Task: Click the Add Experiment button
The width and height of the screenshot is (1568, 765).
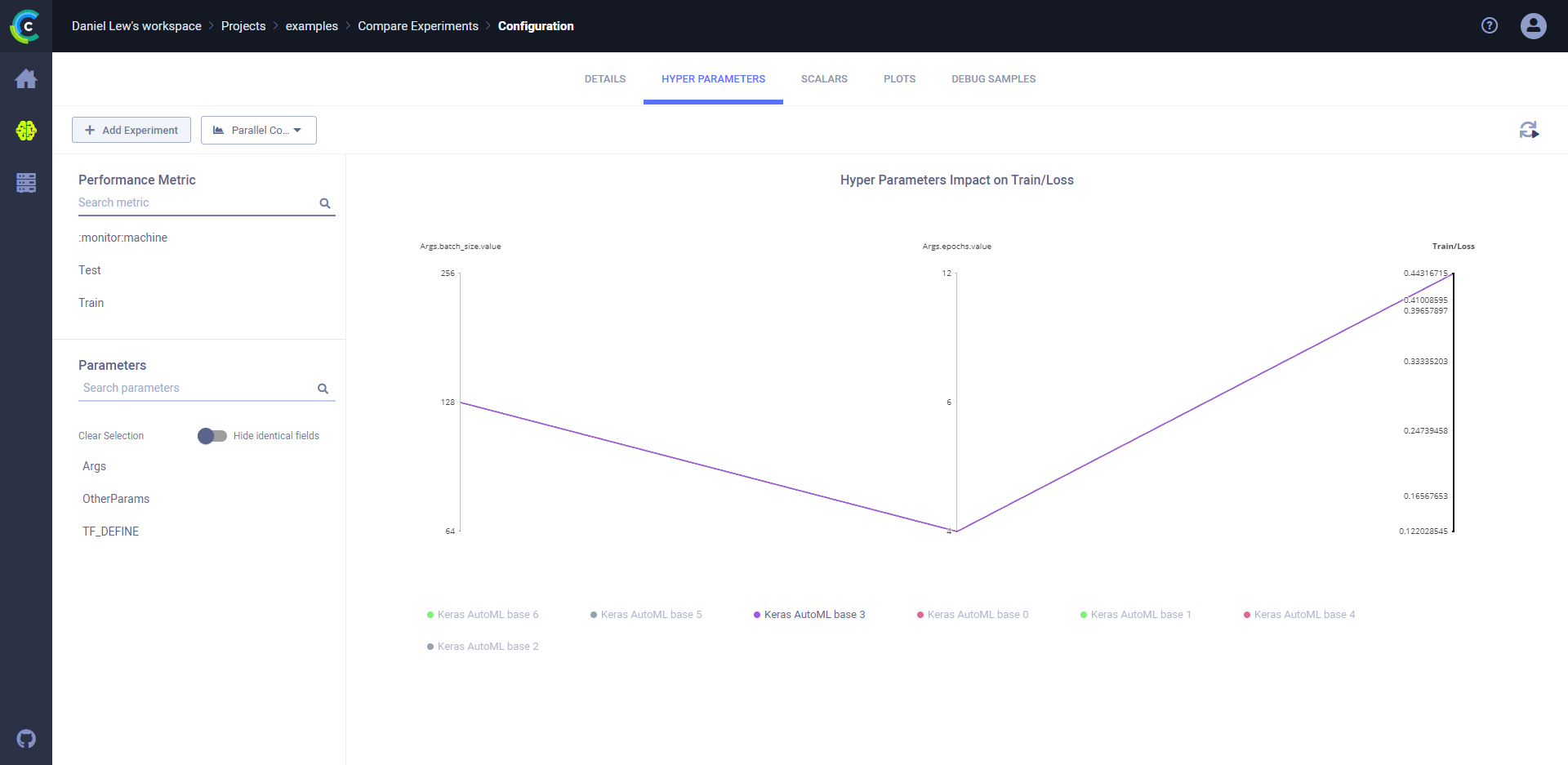Action: point(131,131)
